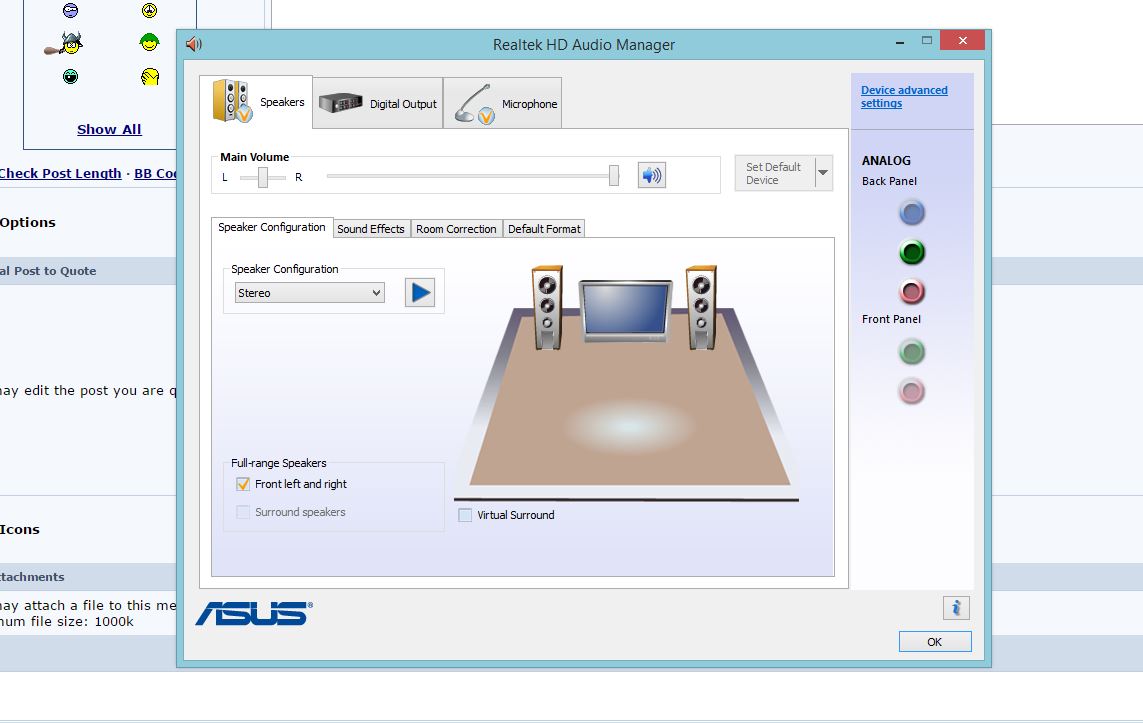Click the OK button

click(x=935, y=641)
